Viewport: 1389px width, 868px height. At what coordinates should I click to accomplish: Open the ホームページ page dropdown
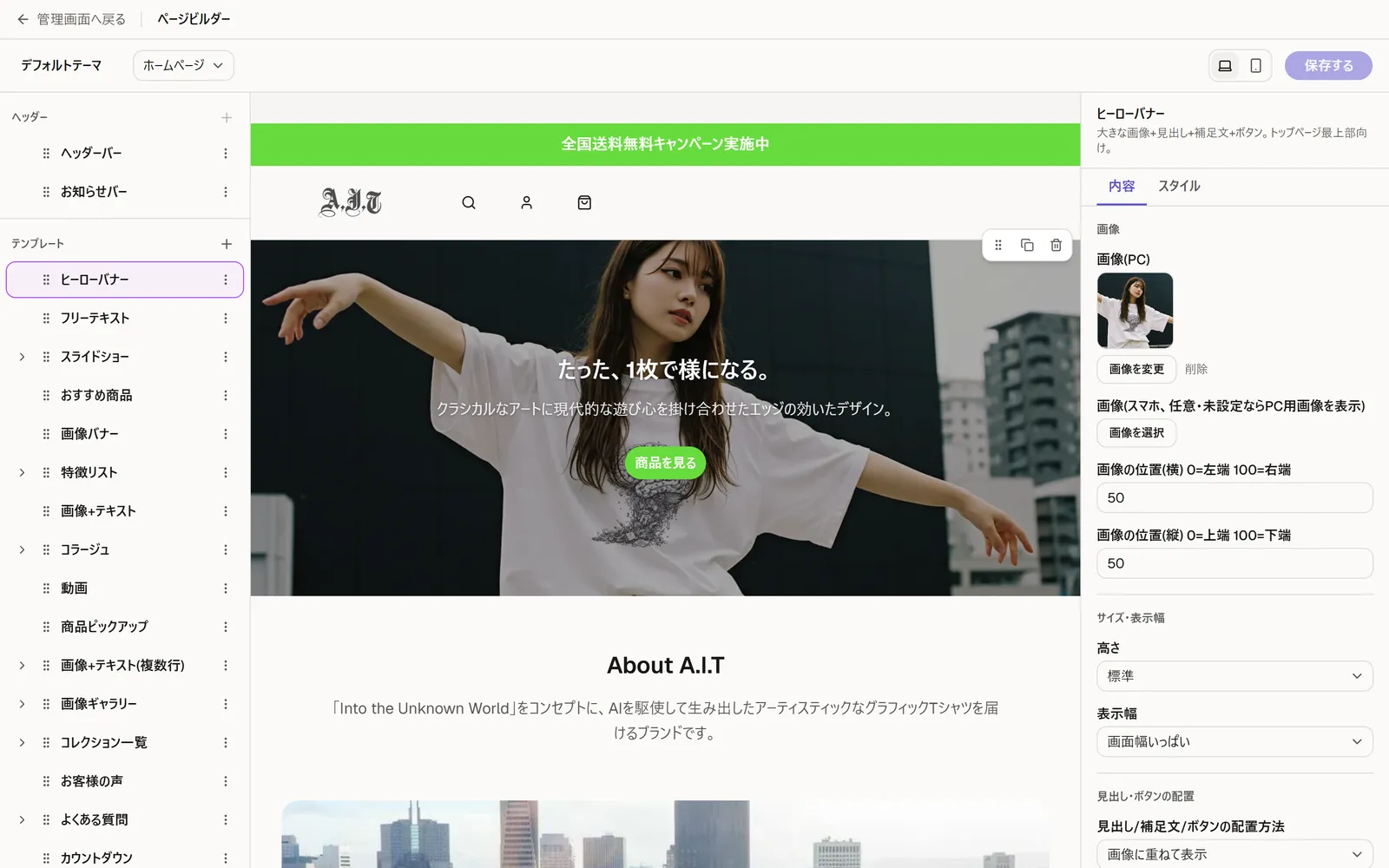(183, 66)
